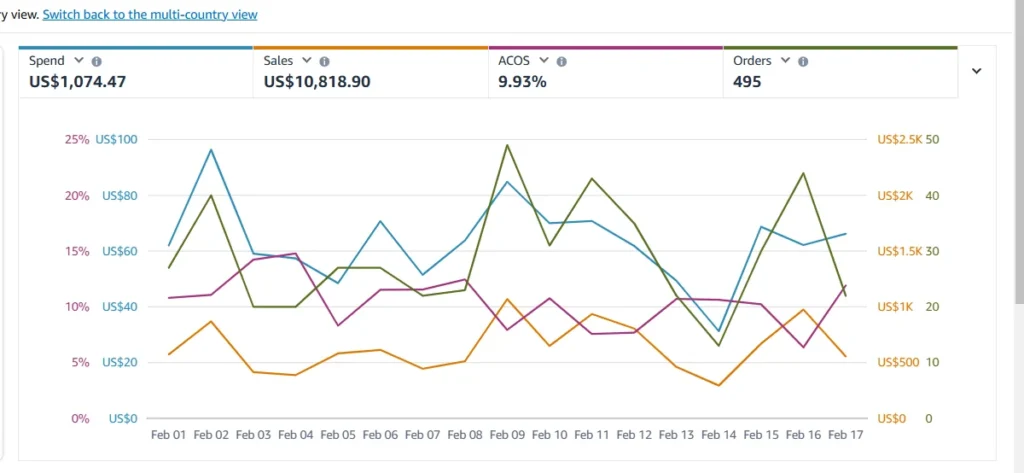This screenshot has width=1024, height=473.
Task: Expand the chevron right of the Orders card
Action: (x=977, y=71)
